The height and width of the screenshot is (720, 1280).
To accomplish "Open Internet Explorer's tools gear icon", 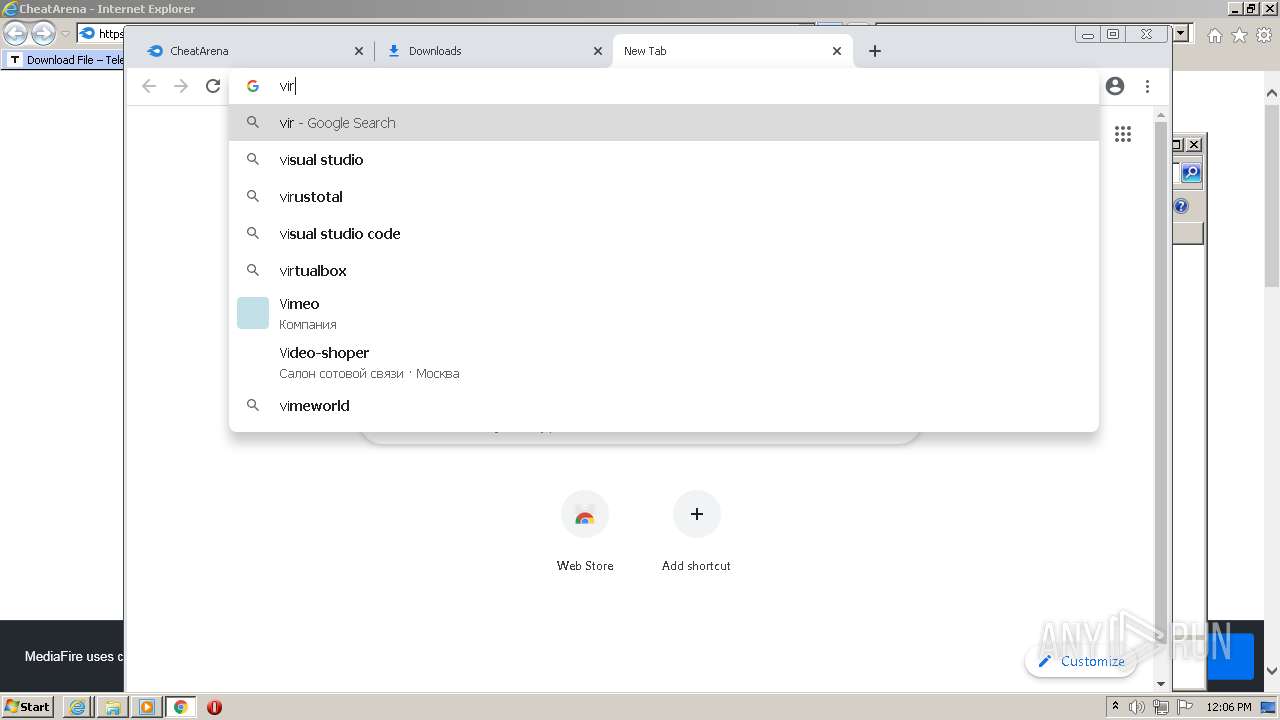I will [1263, 35].
